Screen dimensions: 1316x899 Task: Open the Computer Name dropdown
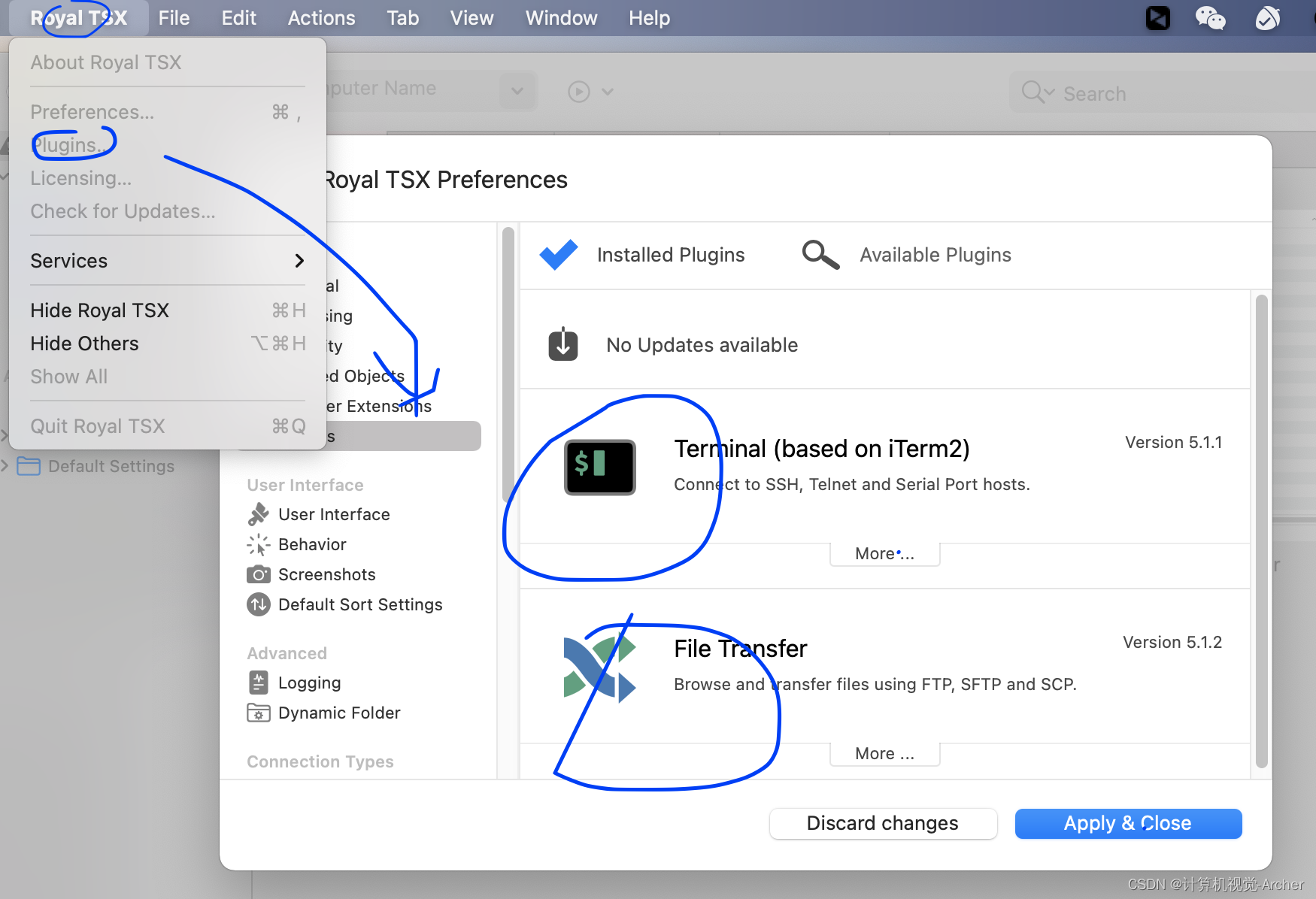(x=517, y=90)
